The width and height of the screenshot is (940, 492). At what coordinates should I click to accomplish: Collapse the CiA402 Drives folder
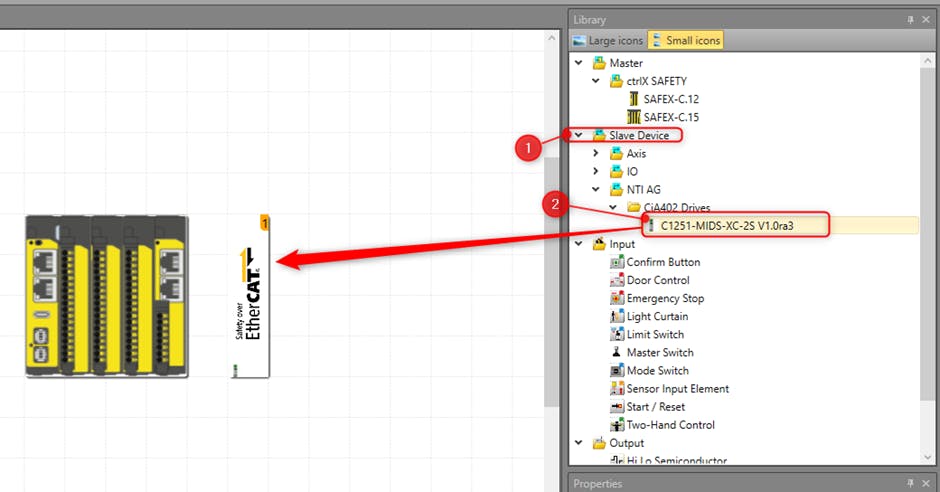[614, 207]
